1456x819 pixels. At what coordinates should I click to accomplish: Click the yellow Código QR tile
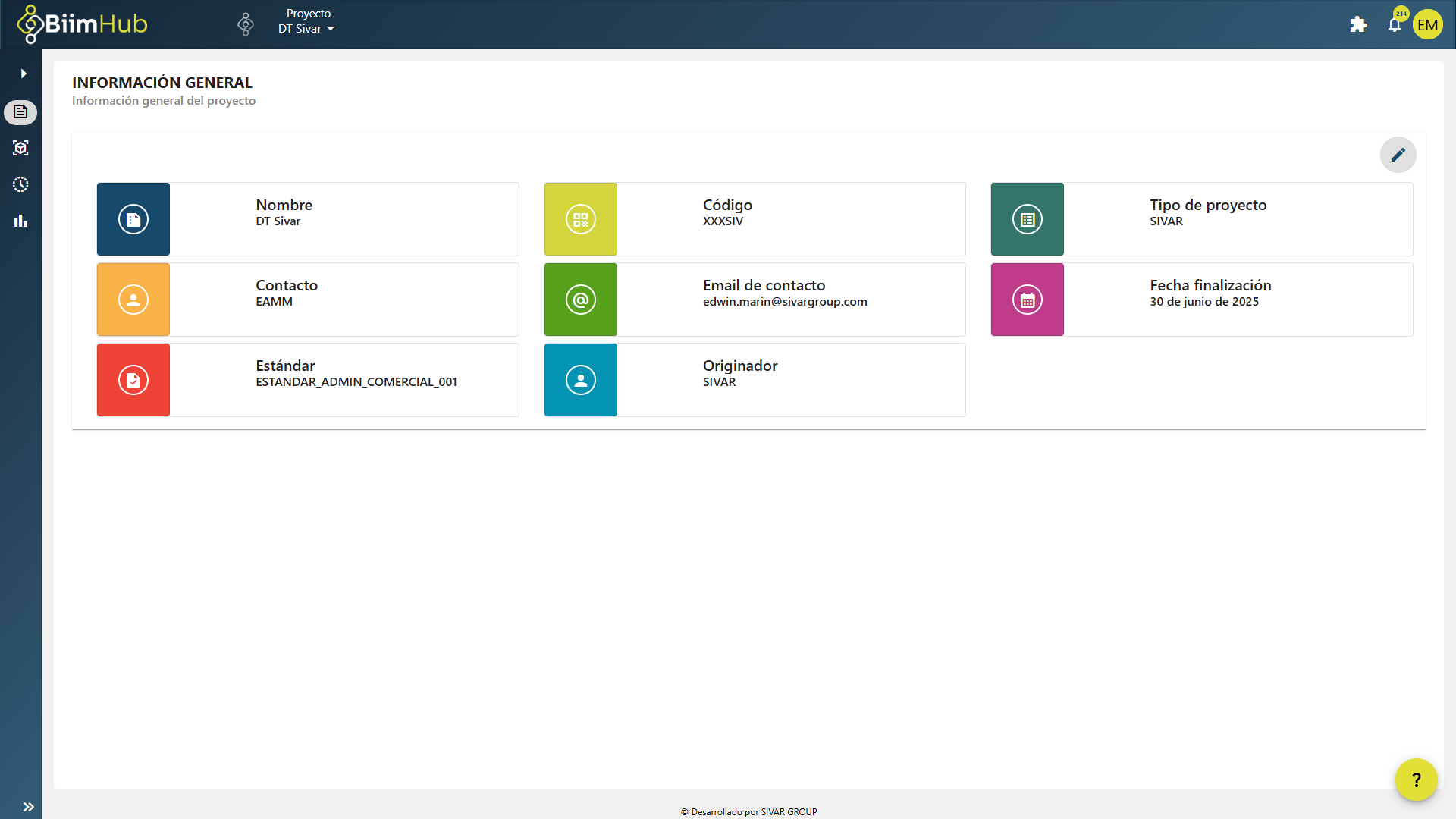coord(580,219)
